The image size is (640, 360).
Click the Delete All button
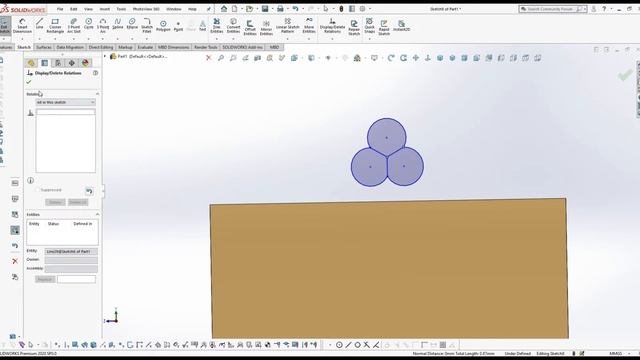pyautogui.click(x=78, y=202)
